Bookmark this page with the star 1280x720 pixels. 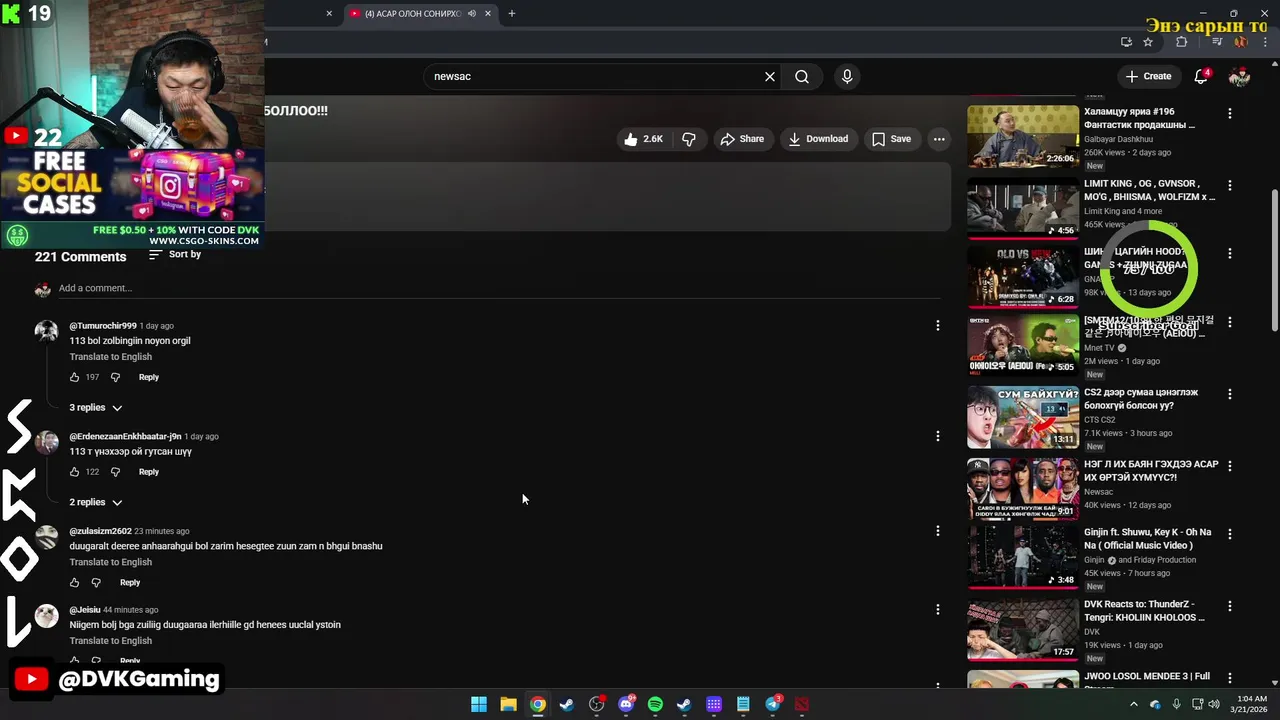[x=1148, y=42]
